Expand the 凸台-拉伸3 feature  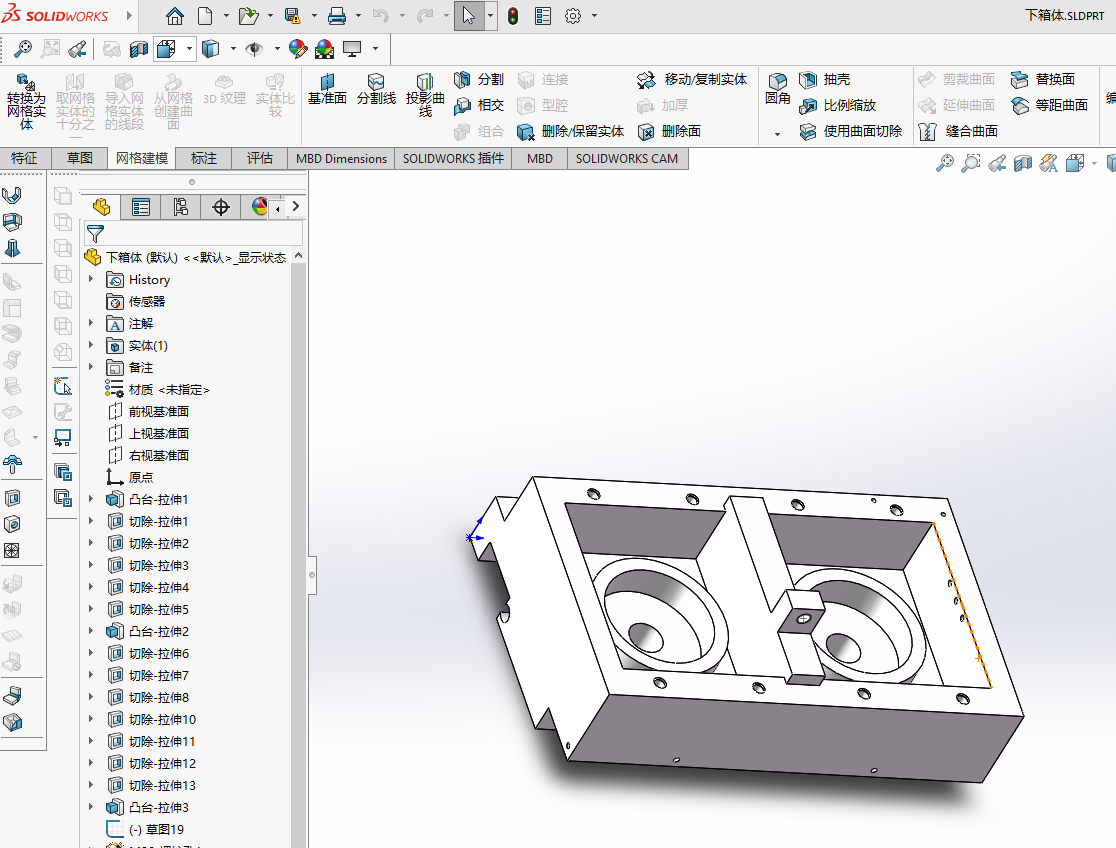coord(91,807)
